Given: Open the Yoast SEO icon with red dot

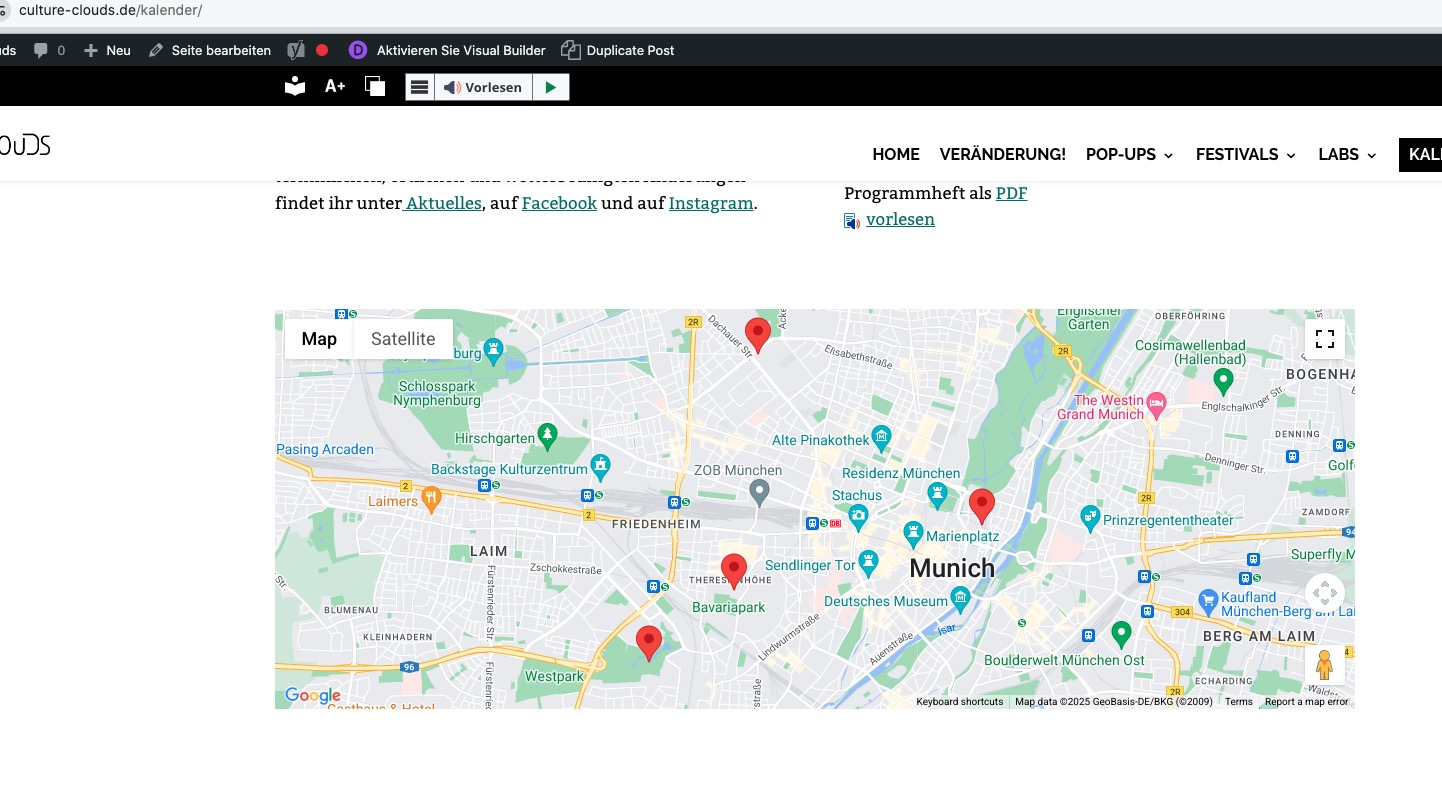Looking at the screenshot, I should click(x=307, y=50).
